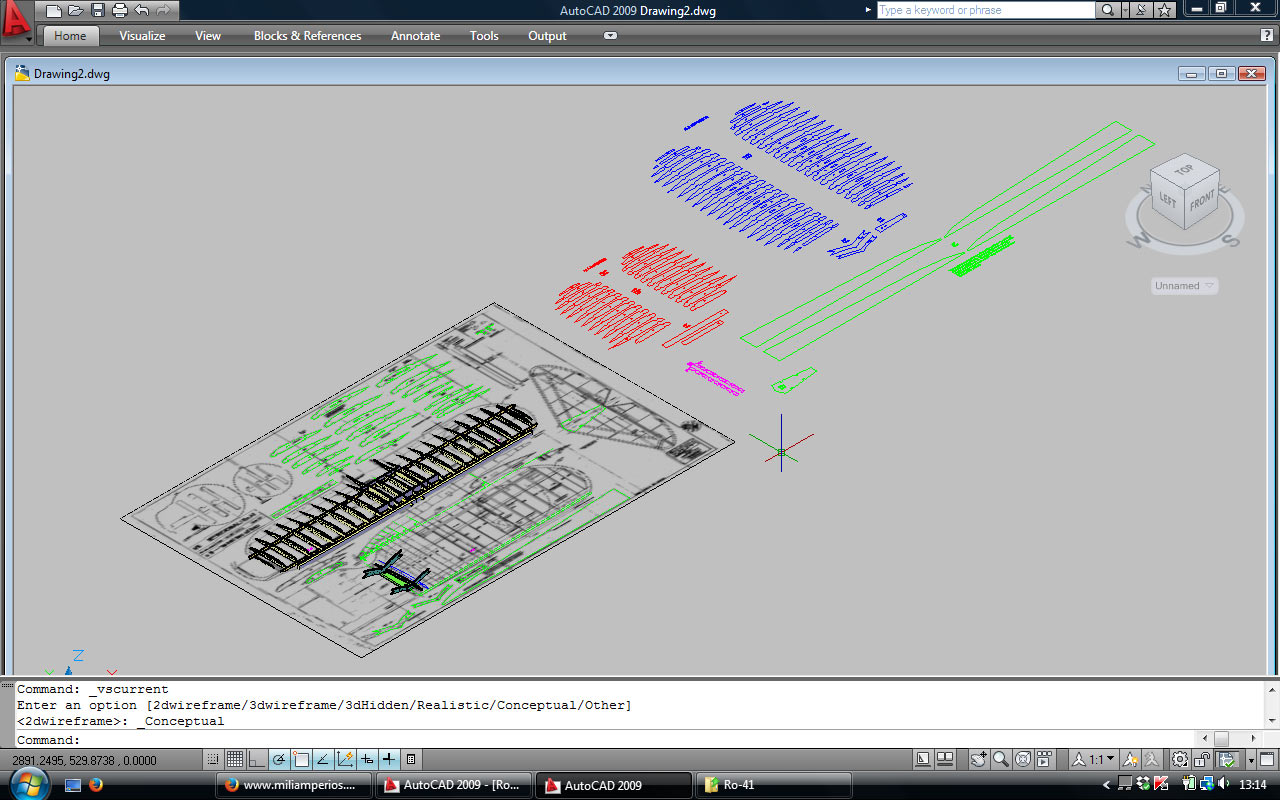Toggle toolbar/window lock padlock icon
The height and width of the screenshot is (800, 1280).
pyautogui.click(x=1203, y=760)
